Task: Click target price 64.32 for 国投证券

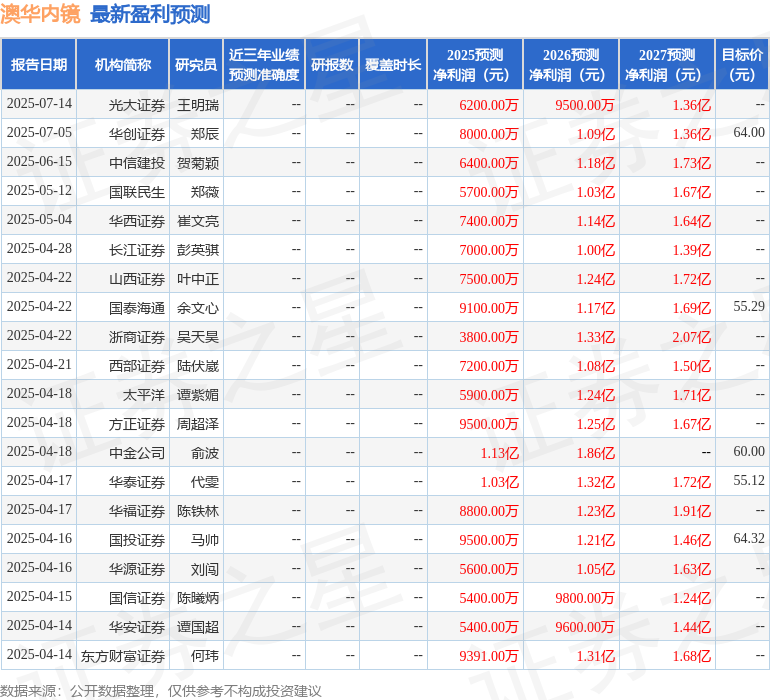Action: [x=749, y=538]
